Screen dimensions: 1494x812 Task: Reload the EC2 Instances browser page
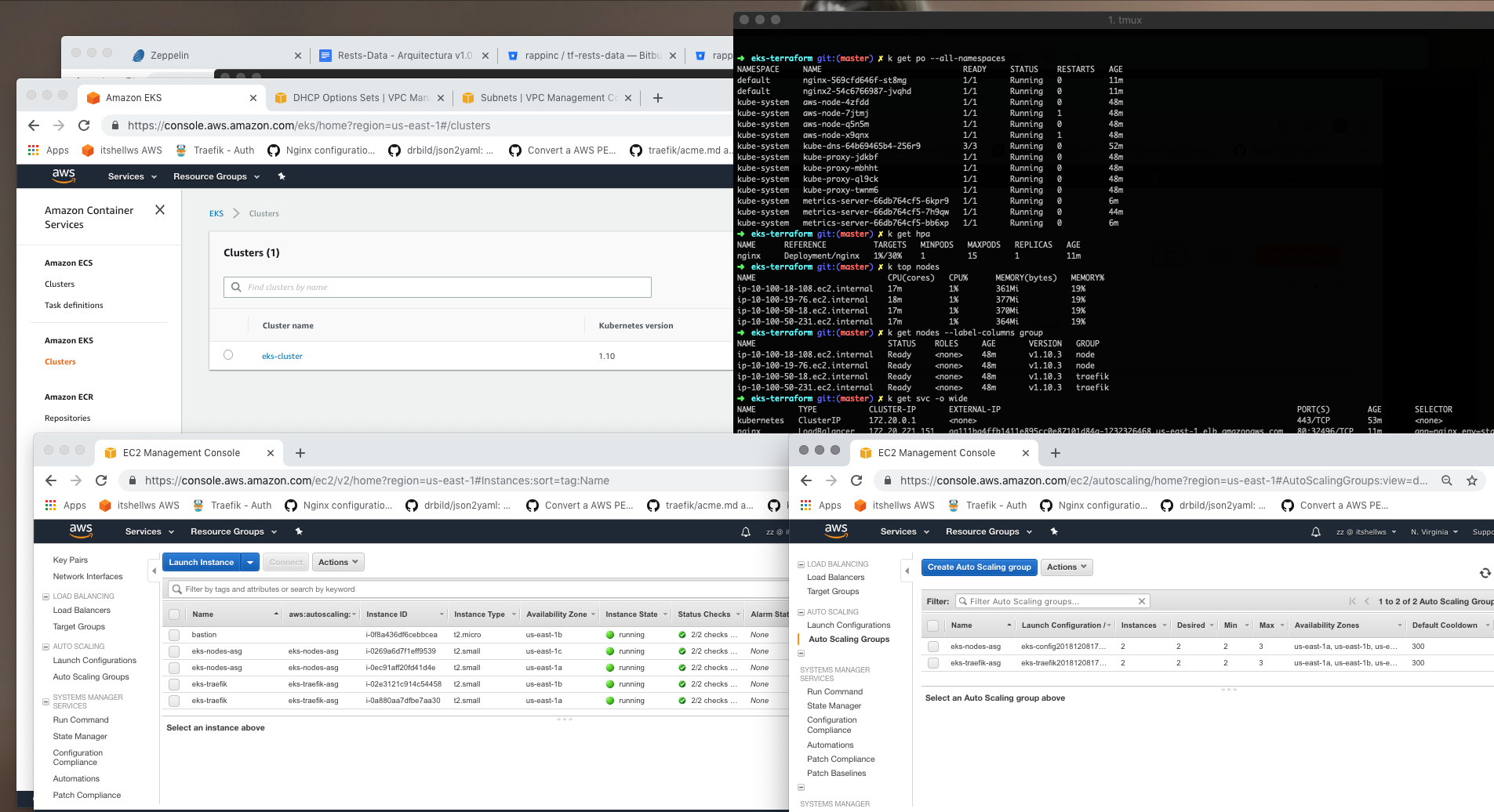pos(101,480)
